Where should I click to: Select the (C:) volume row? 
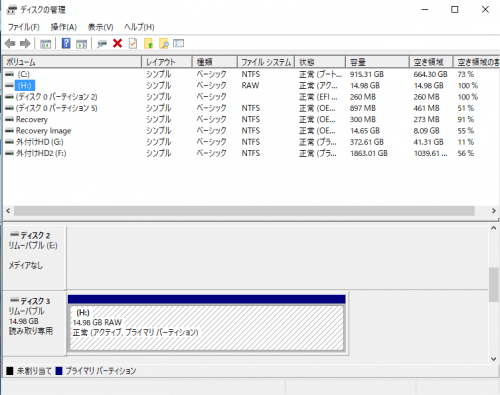pyautogui.click(x=251, y=74)
